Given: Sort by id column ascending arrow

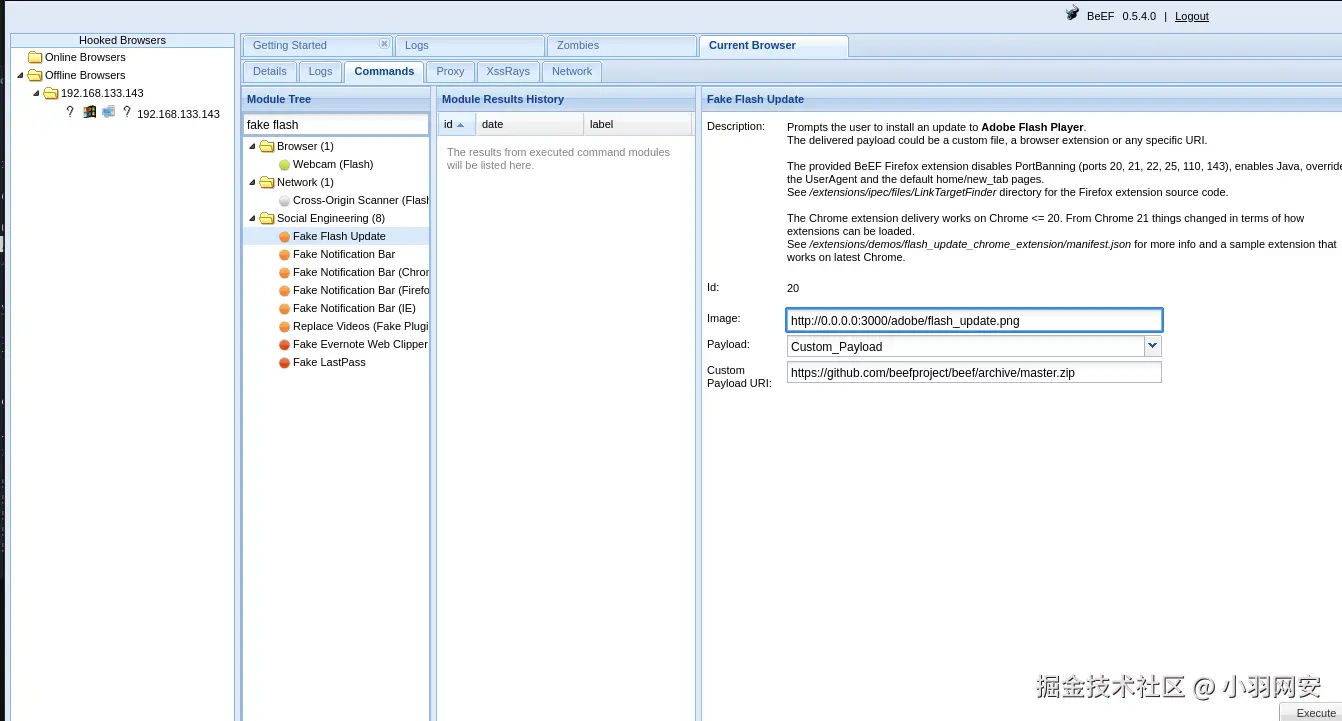Looking at the screenshot, I should [460, 125].
